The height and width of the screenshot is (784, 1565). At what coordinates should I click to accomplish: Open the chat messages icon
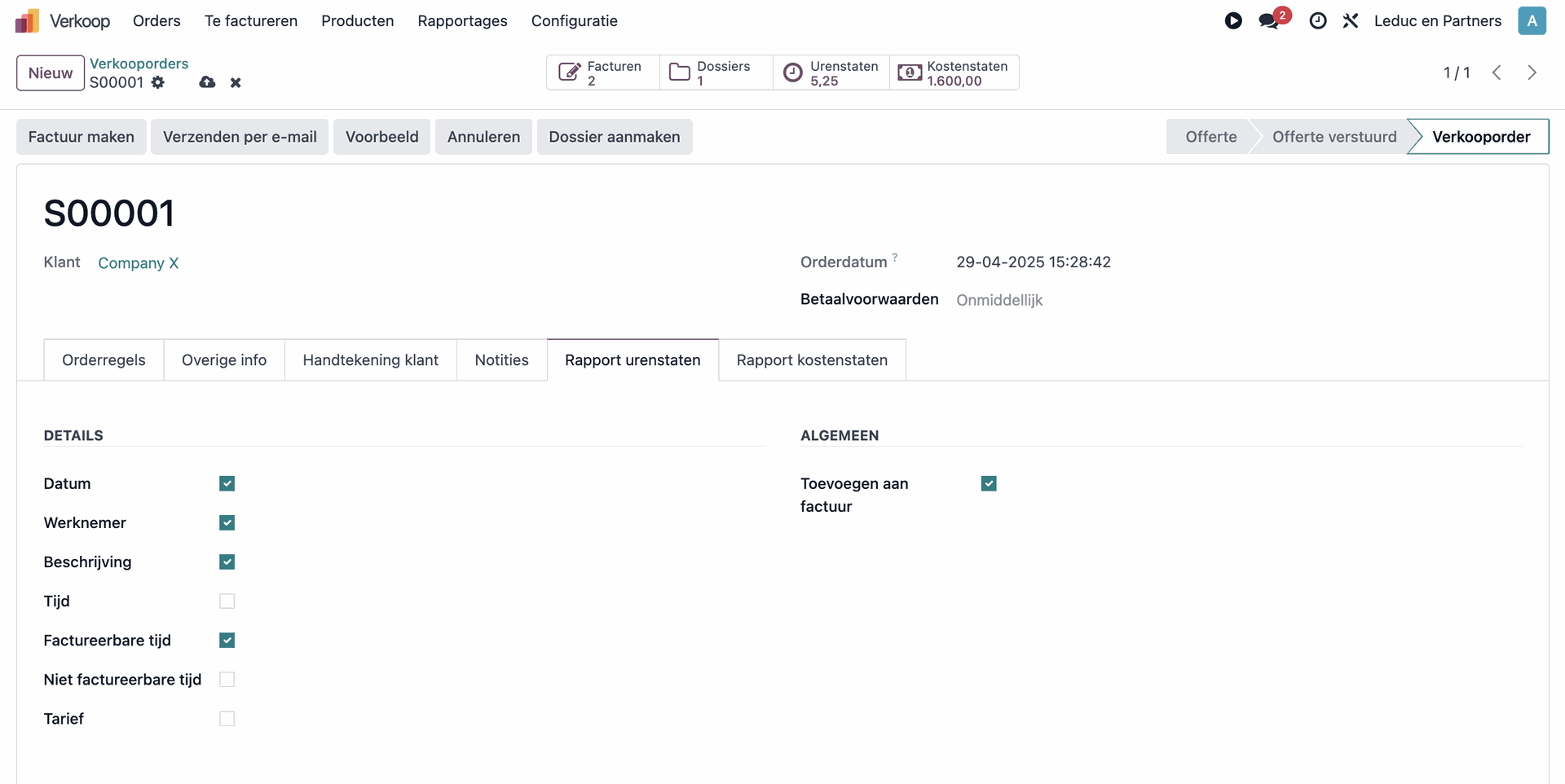[1269, 21]
